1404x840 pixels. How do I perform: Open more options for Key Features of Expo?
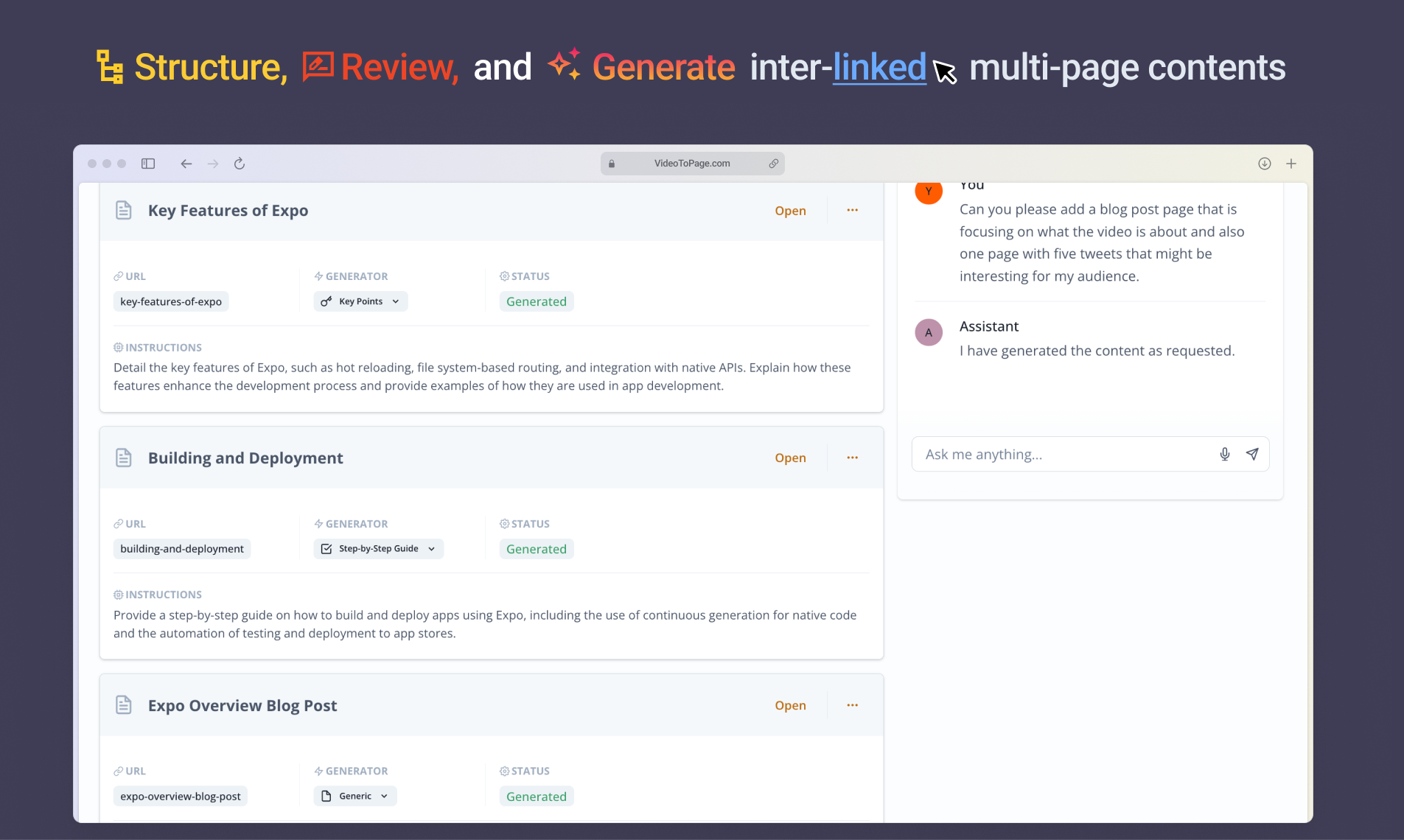[853, 210]
